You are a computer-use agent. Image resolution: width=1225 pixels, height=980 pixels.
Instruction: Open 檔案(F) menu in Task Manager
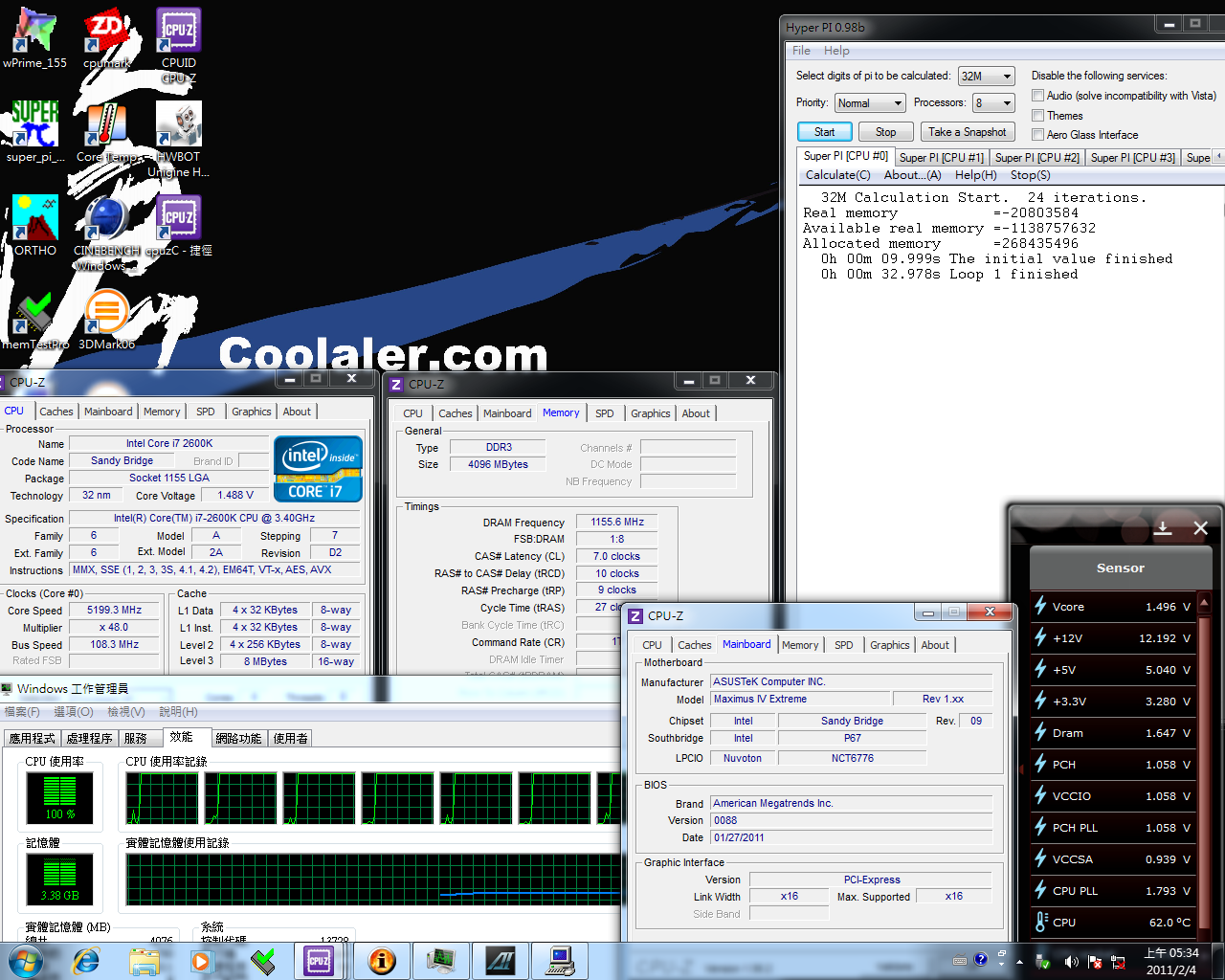22,712
